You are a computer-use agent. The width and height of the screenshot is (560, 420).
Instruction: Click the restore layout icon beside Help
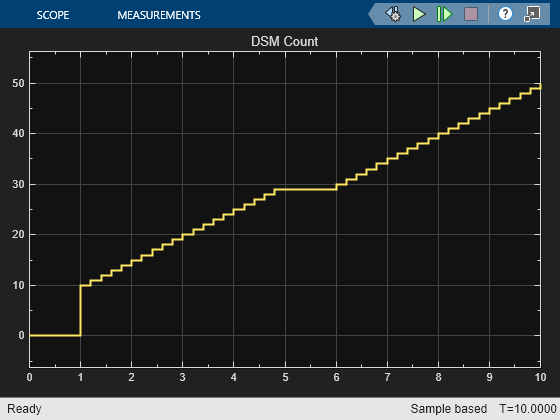(x=532, y=14)
